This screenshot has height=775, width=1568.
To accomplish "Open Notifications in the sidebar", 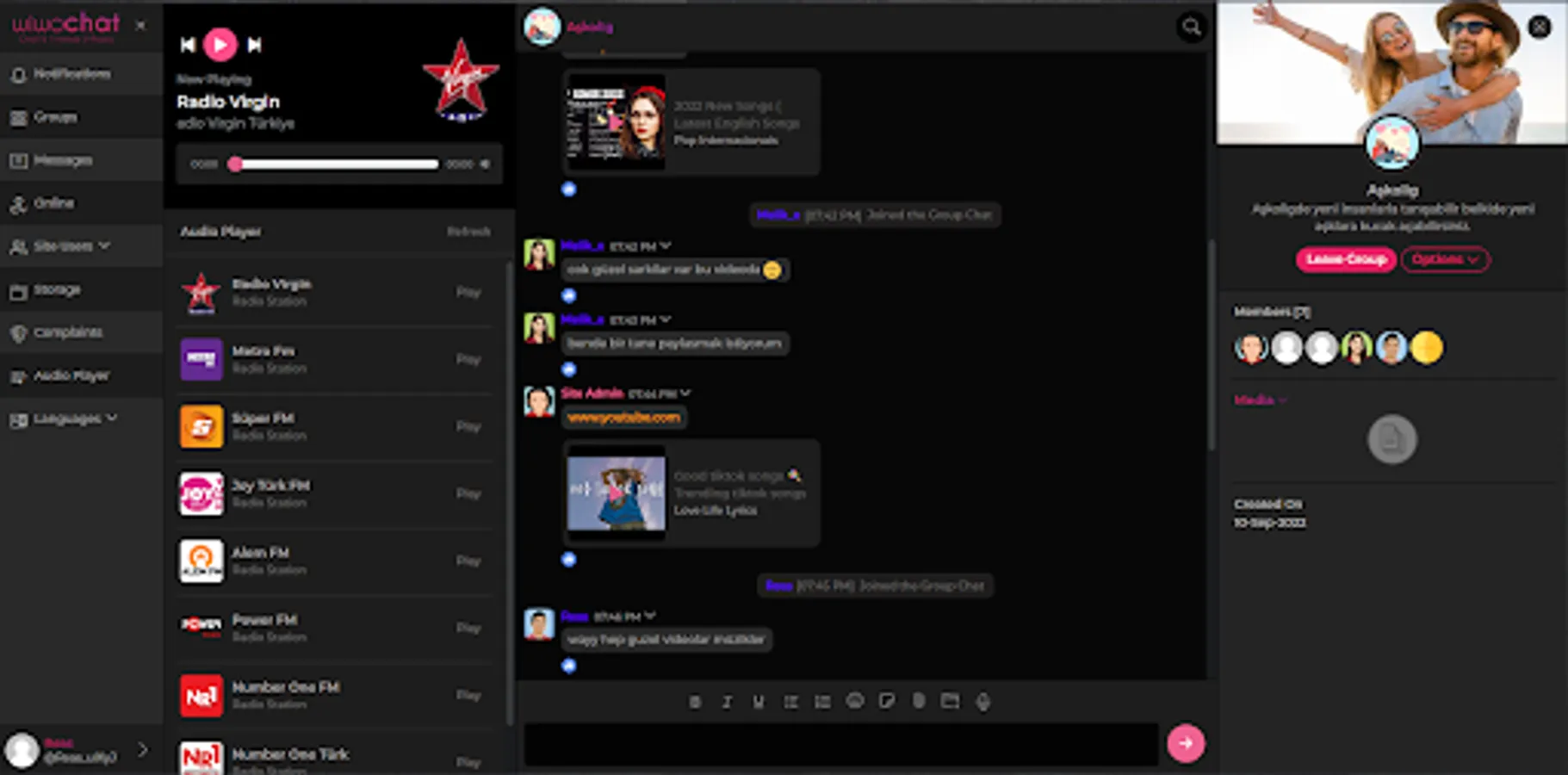I will coord(82,74).
